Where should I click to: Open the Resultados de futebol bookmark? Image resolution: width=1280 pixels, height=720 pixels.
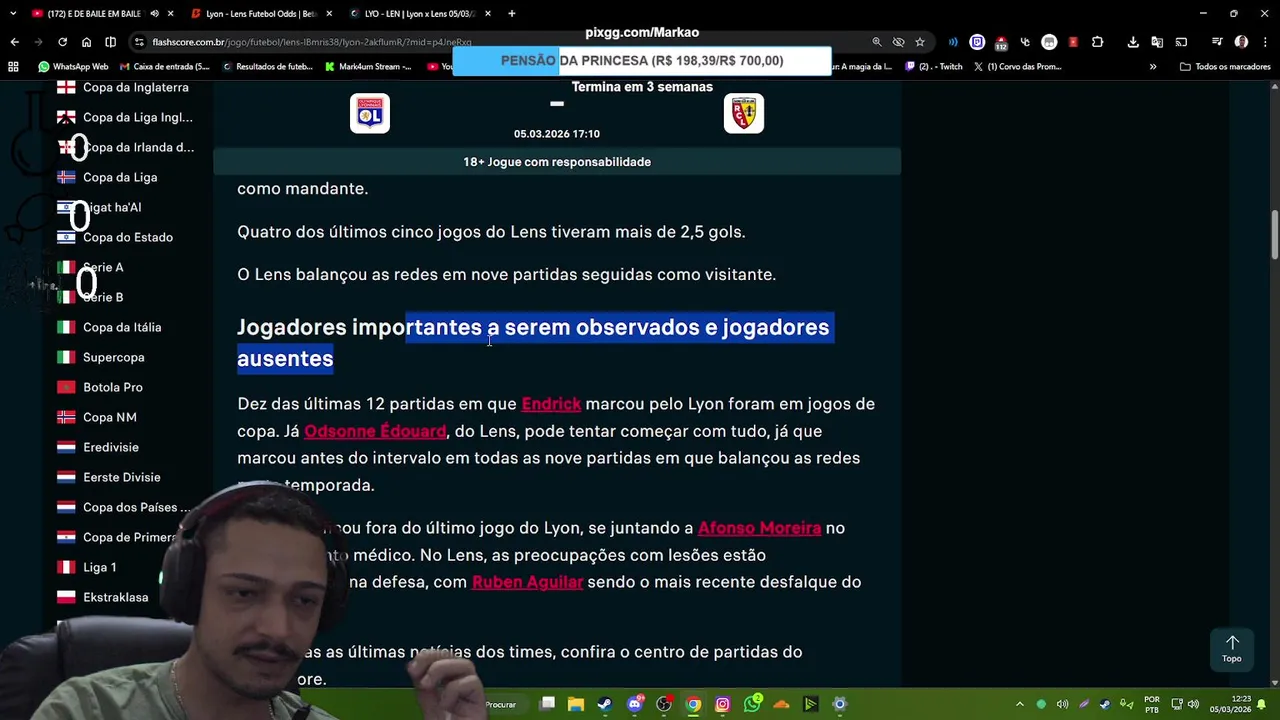(267, 67)
